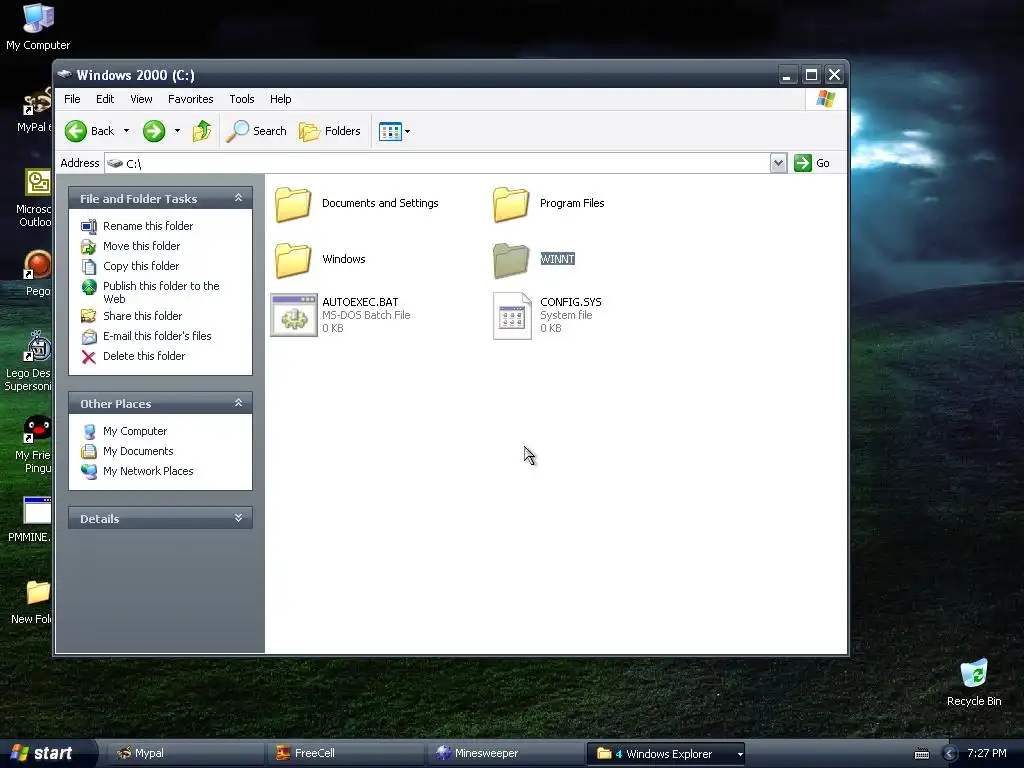Select the New Folder desktop icon
This screenshot has width=1024, height=768.
point(37,593)
